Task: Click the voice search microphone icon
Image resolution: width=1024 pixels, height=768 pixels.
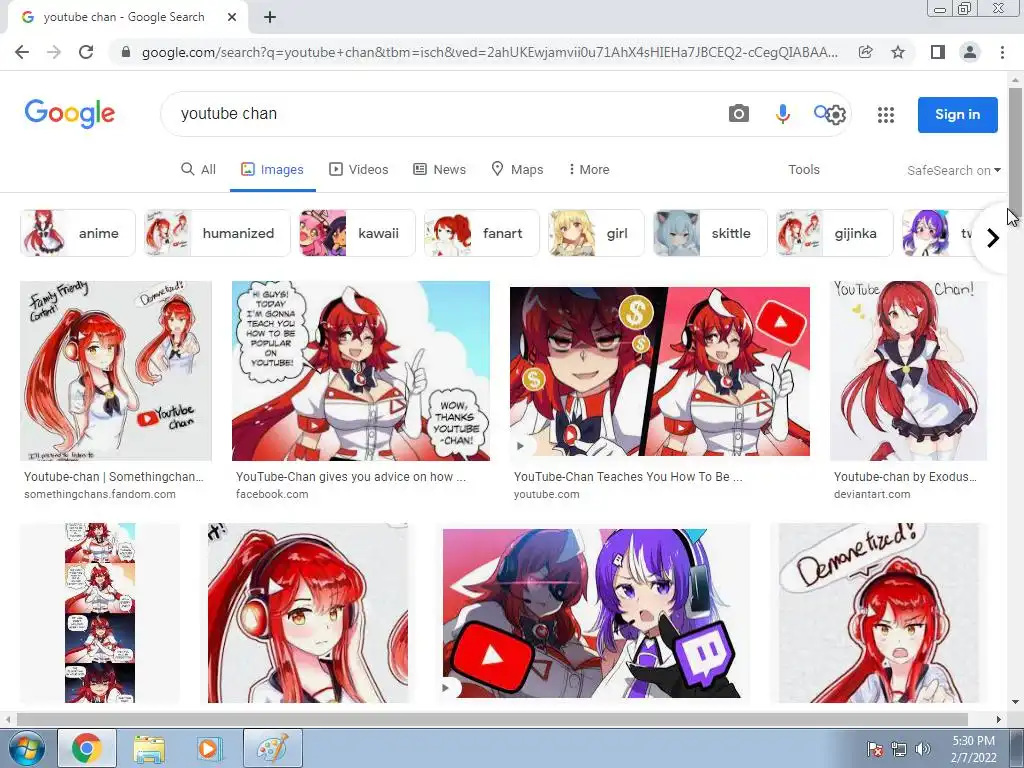Action: [x=782, y=114]
